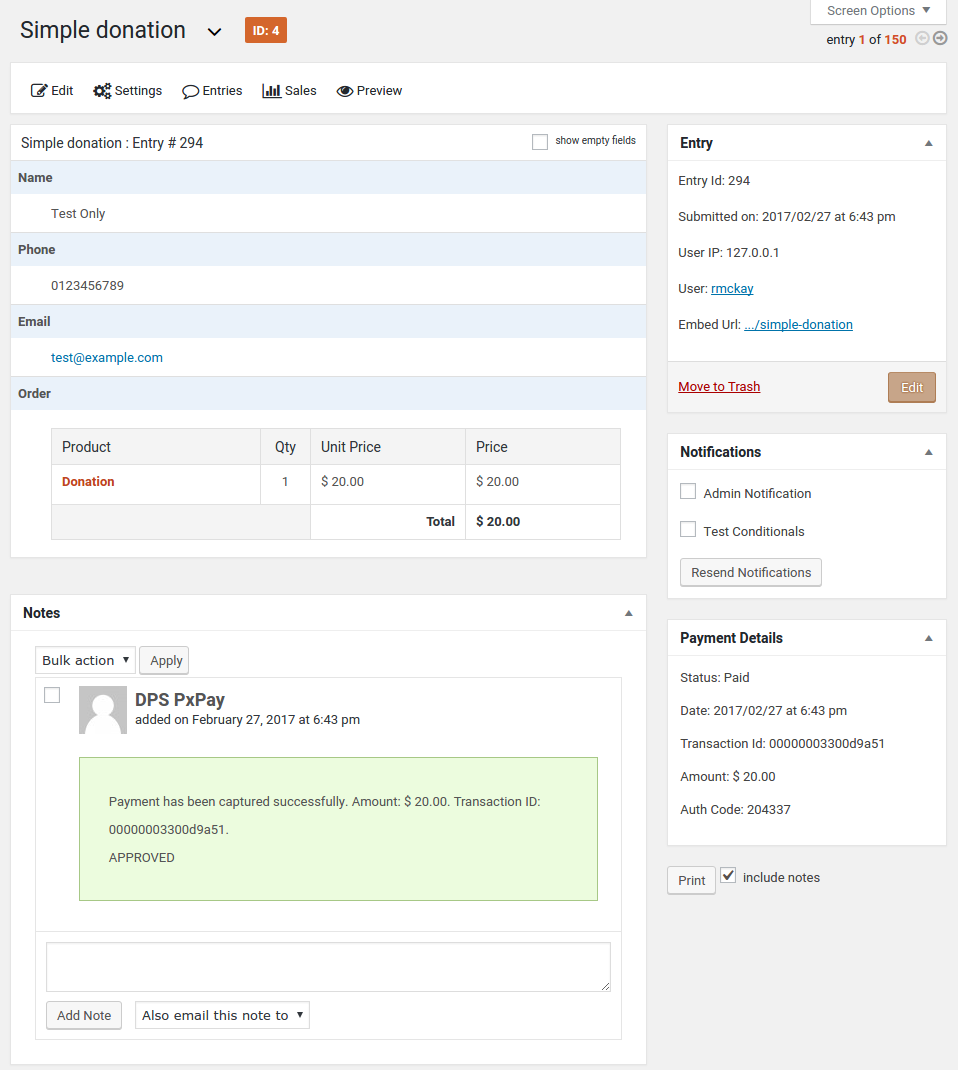Click the Test Only name value
Viewport: 958px width, 1070px height.
(x=78, y=214)
